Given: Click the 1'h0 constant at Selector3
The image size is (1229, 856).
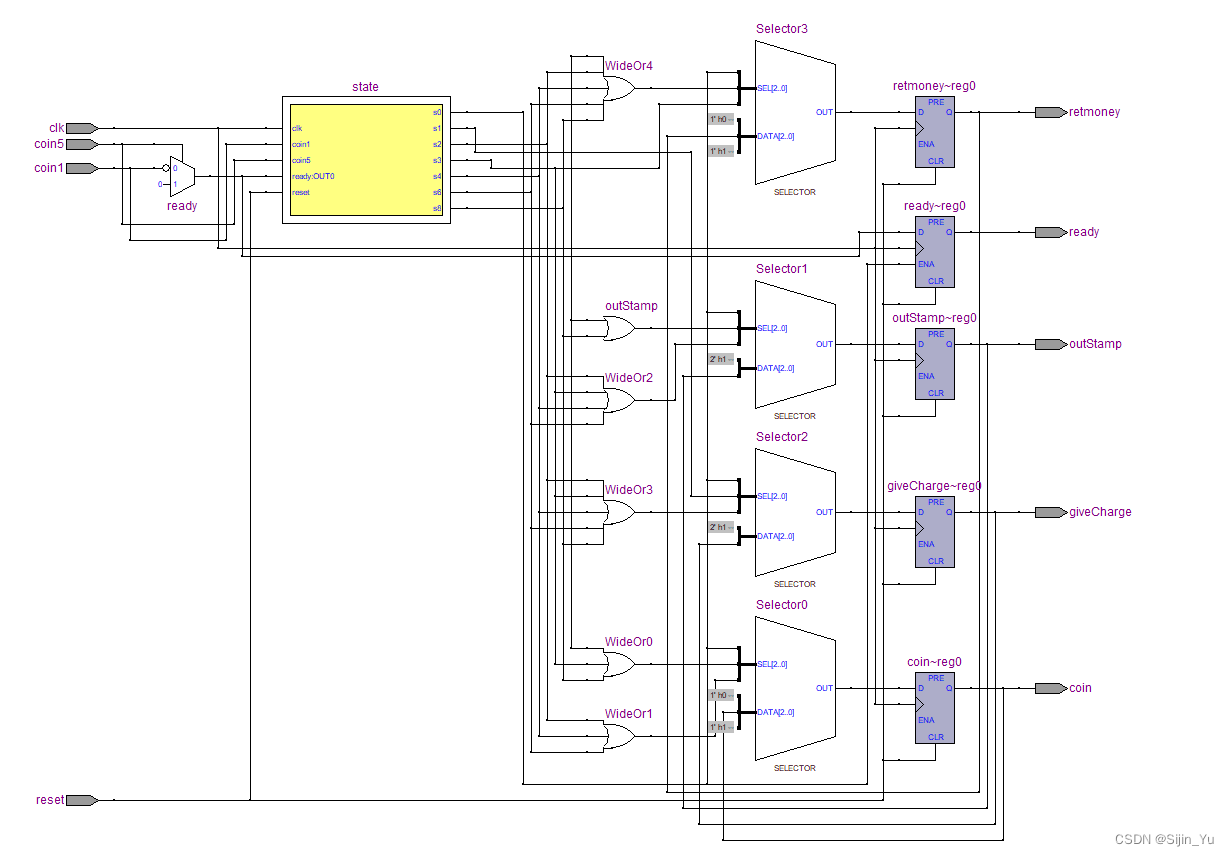Looking at the screenshot, I should pyautogui.click(x=721, y=119).
